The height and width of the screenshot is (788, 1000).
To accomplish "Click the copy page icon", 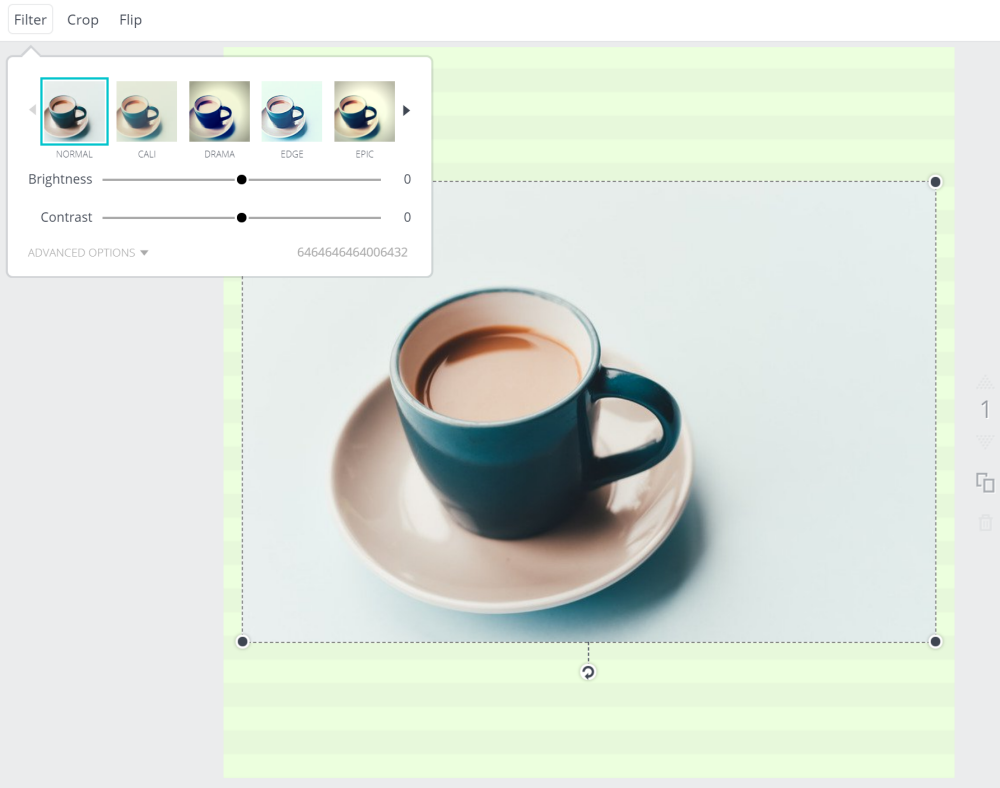I will tap(985, 483).
